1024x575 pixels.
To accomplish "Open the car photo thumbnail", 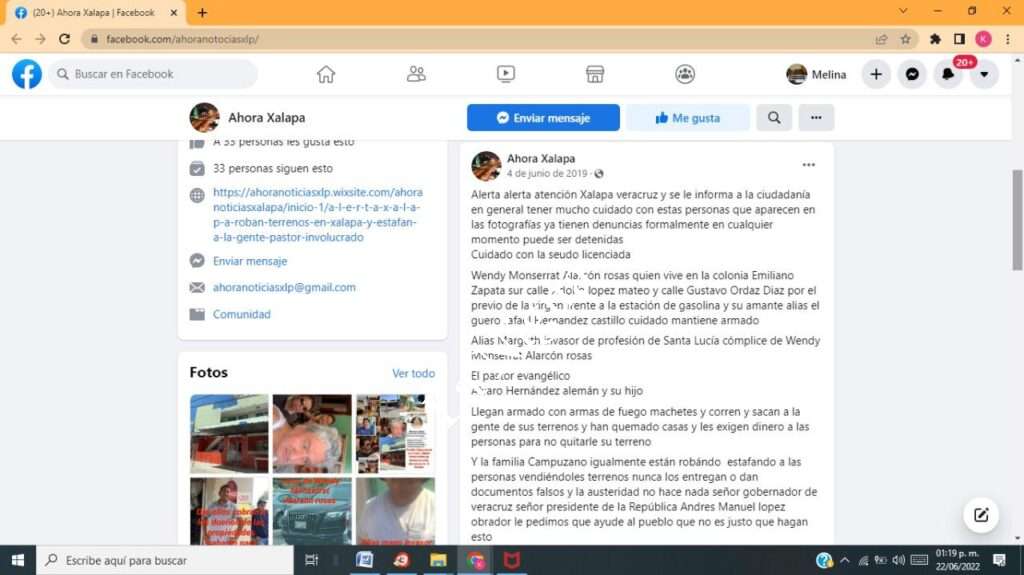I will click(312, 511).
